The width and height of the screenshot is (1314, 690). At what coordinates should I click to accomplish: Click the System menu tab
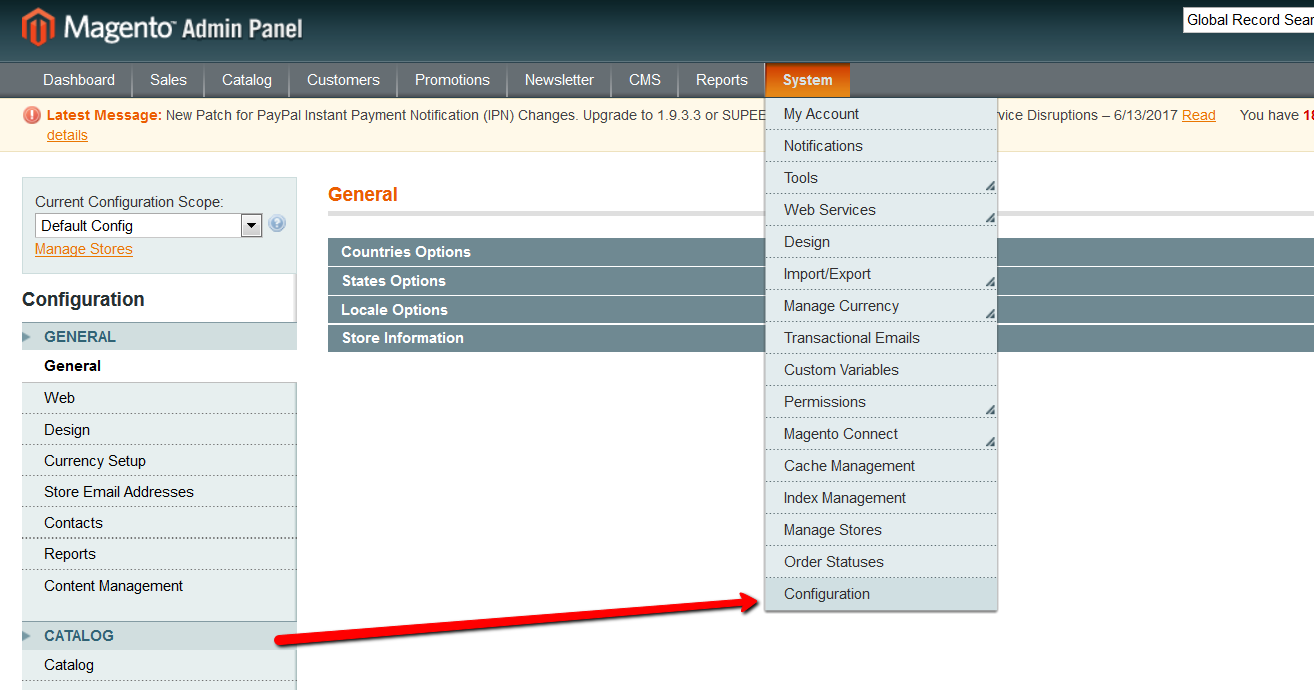808,80
